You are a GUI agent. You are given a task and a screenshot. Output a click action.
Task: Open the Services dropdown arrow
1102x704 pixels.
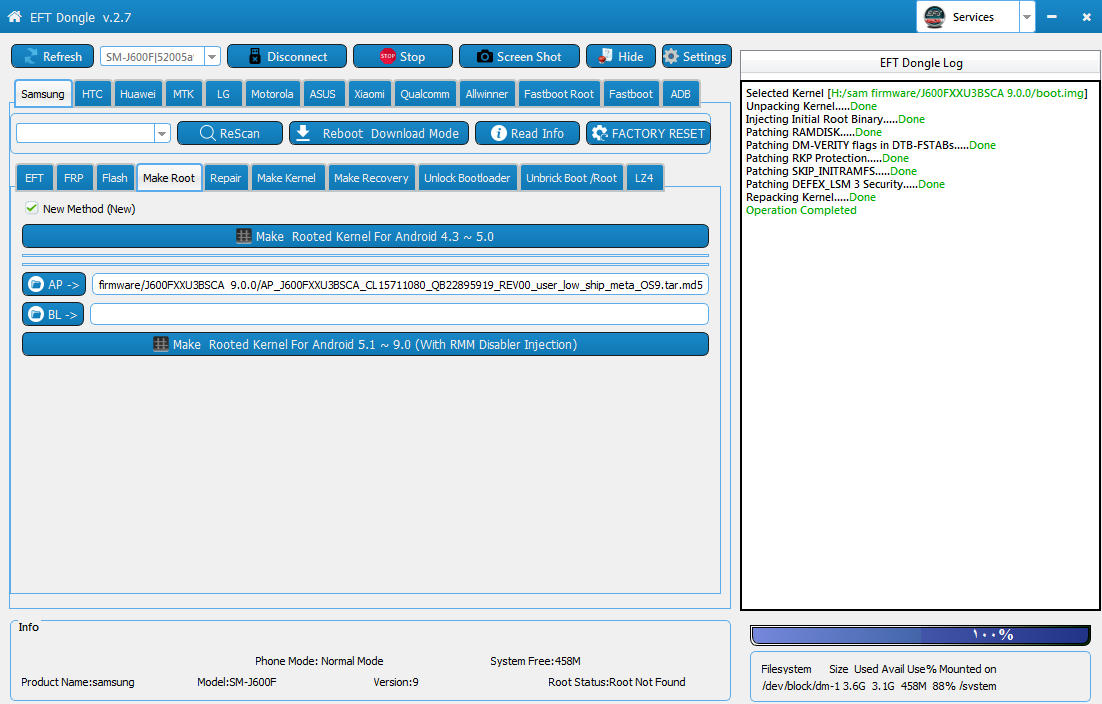coord(1027,17)
